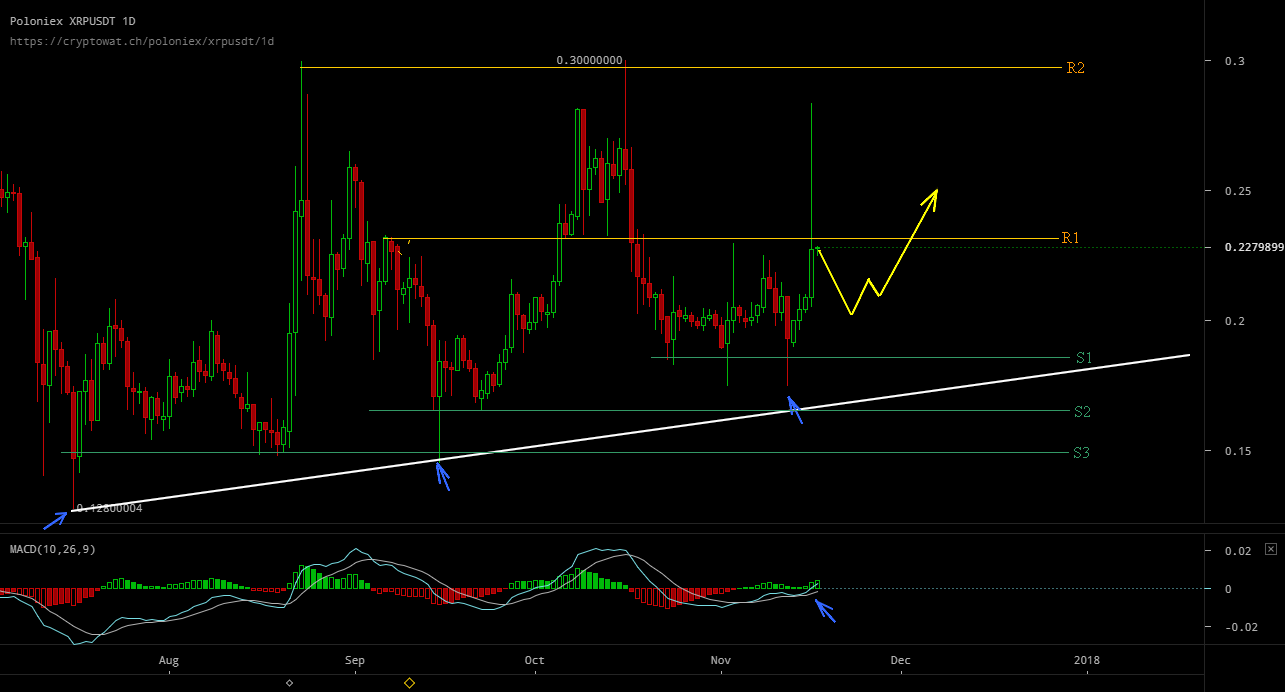Click the 2018 label on time axis
This screenshot has width=1285, height=692.
(1086, 660)
